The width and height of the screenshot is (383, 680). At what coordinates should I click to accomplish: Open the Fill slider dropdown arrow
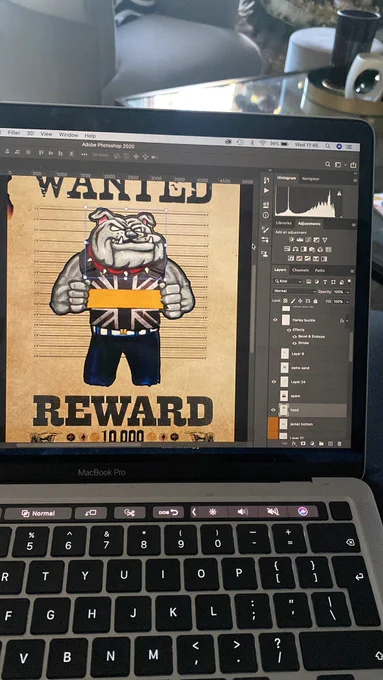coord(347,302)
